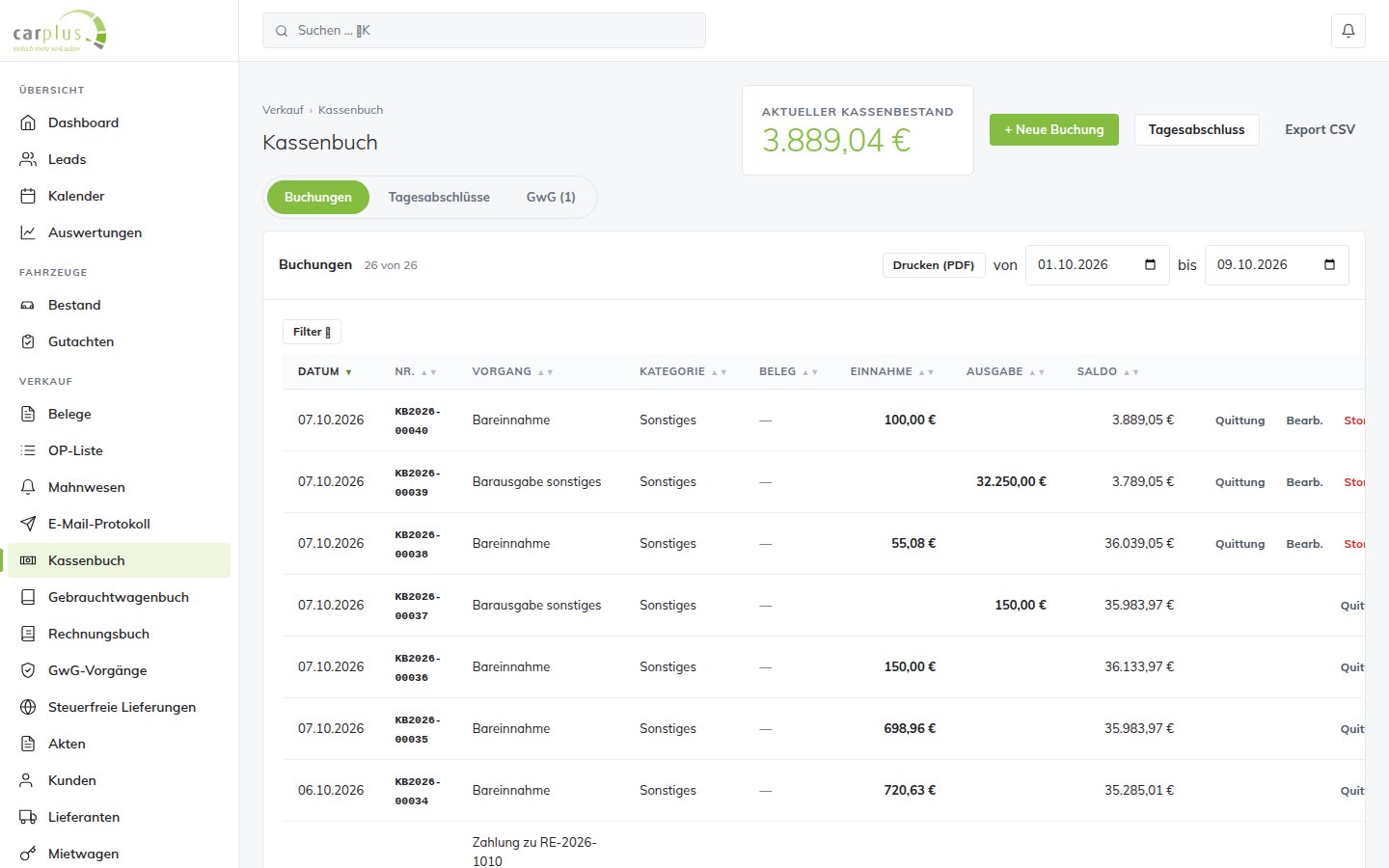Click the Steuerfreie Lieferungen globe icon
This screenshot has width=1389, height=868.
[x=28, y=707]
